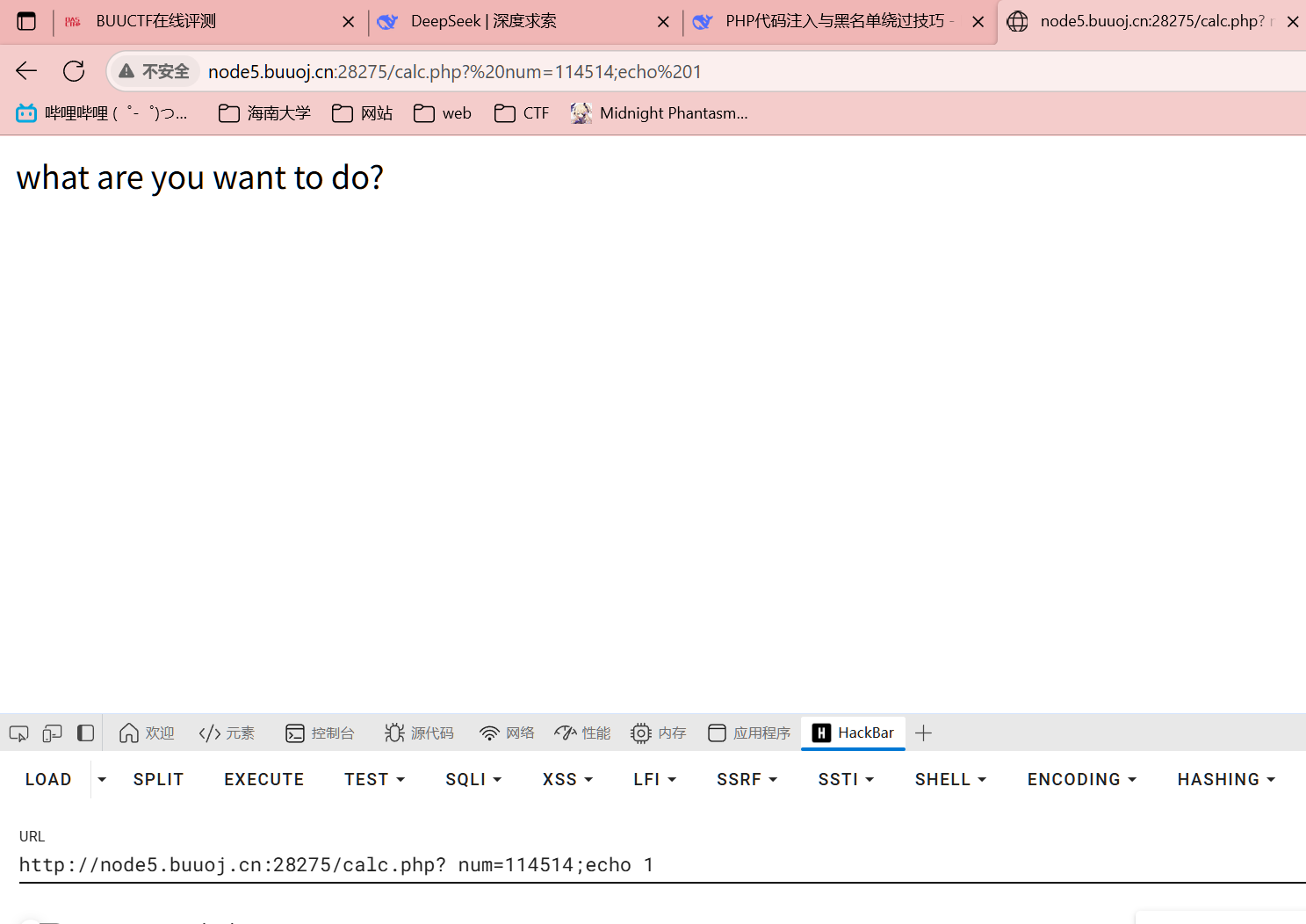Screen dimensions: 1306x924
Task: Toggle the DevTools sidebar dock icon
Action: (x=85, y=733)
